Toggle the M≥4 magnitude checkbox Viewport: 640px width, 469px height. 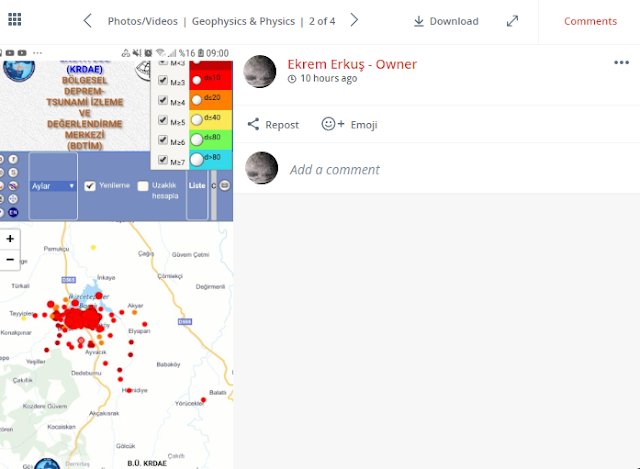[x=163, y=100]
